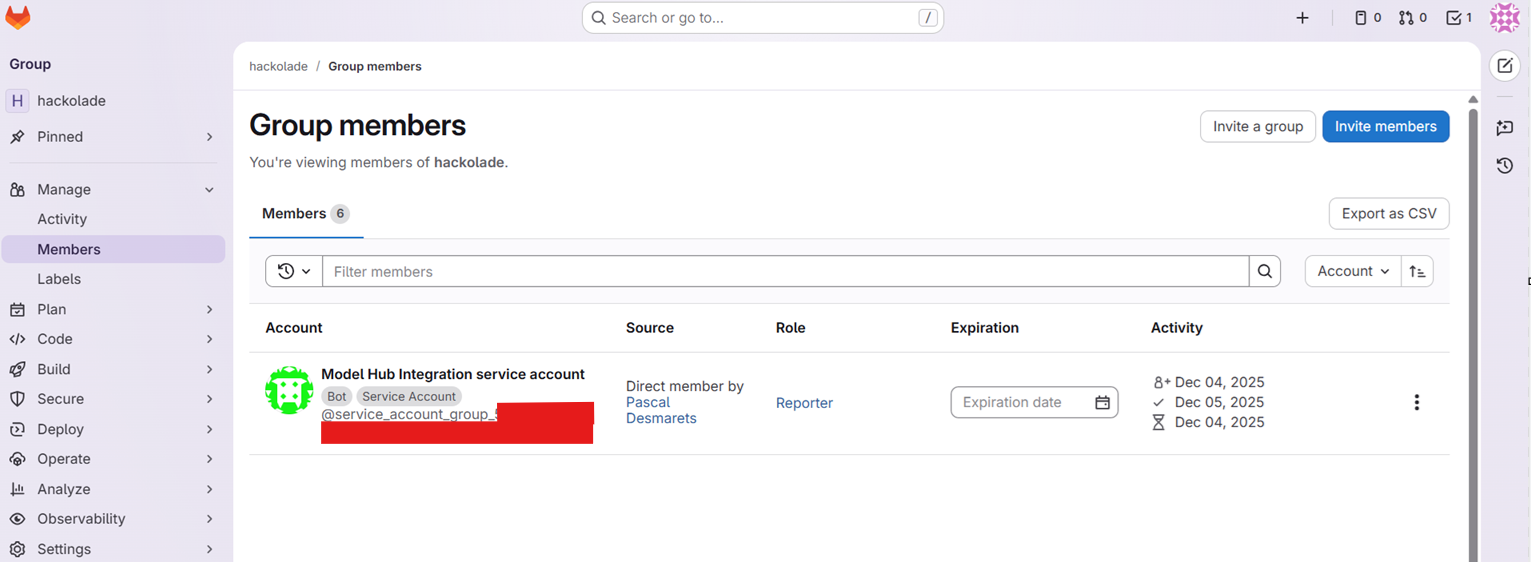
Task: Click the Reporter role link
Action: click(804, 403)
